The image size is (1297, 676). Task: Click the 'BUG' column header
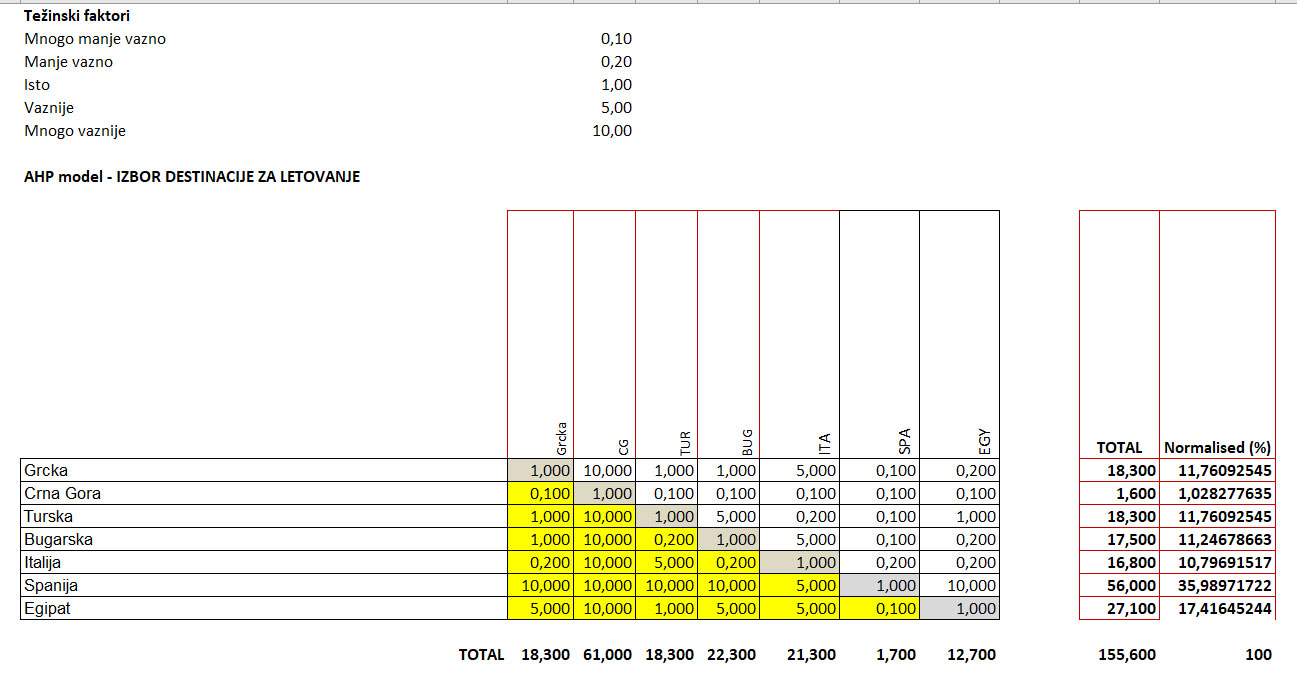747,441
